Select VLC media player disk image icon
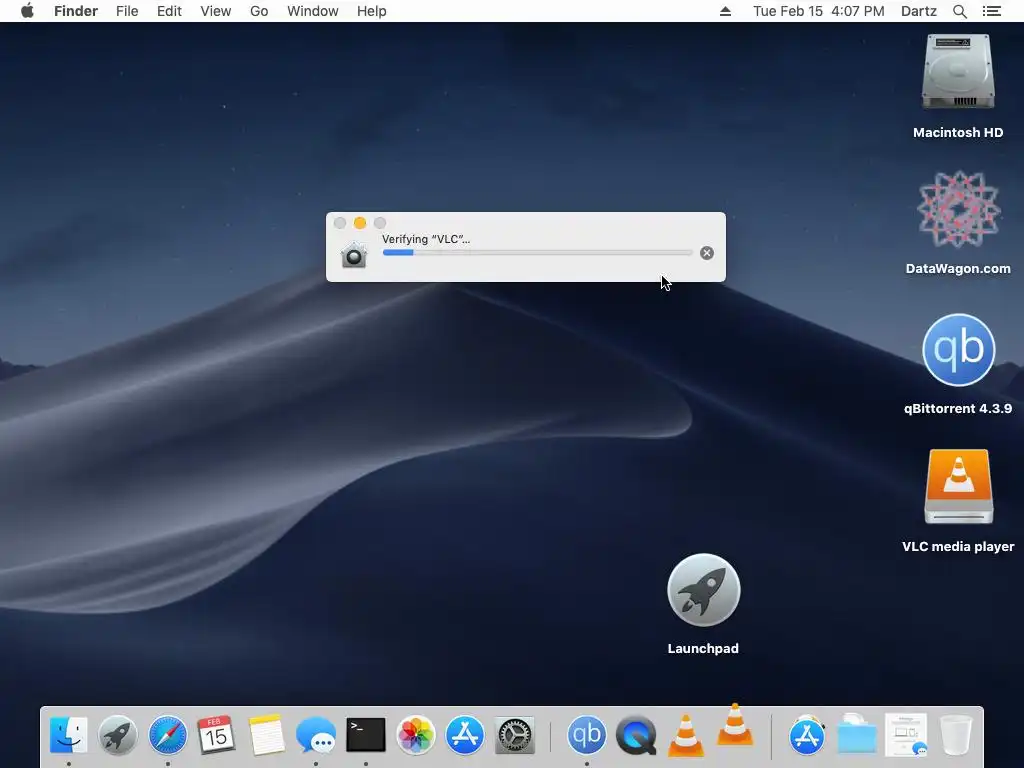 coord(958,487)
